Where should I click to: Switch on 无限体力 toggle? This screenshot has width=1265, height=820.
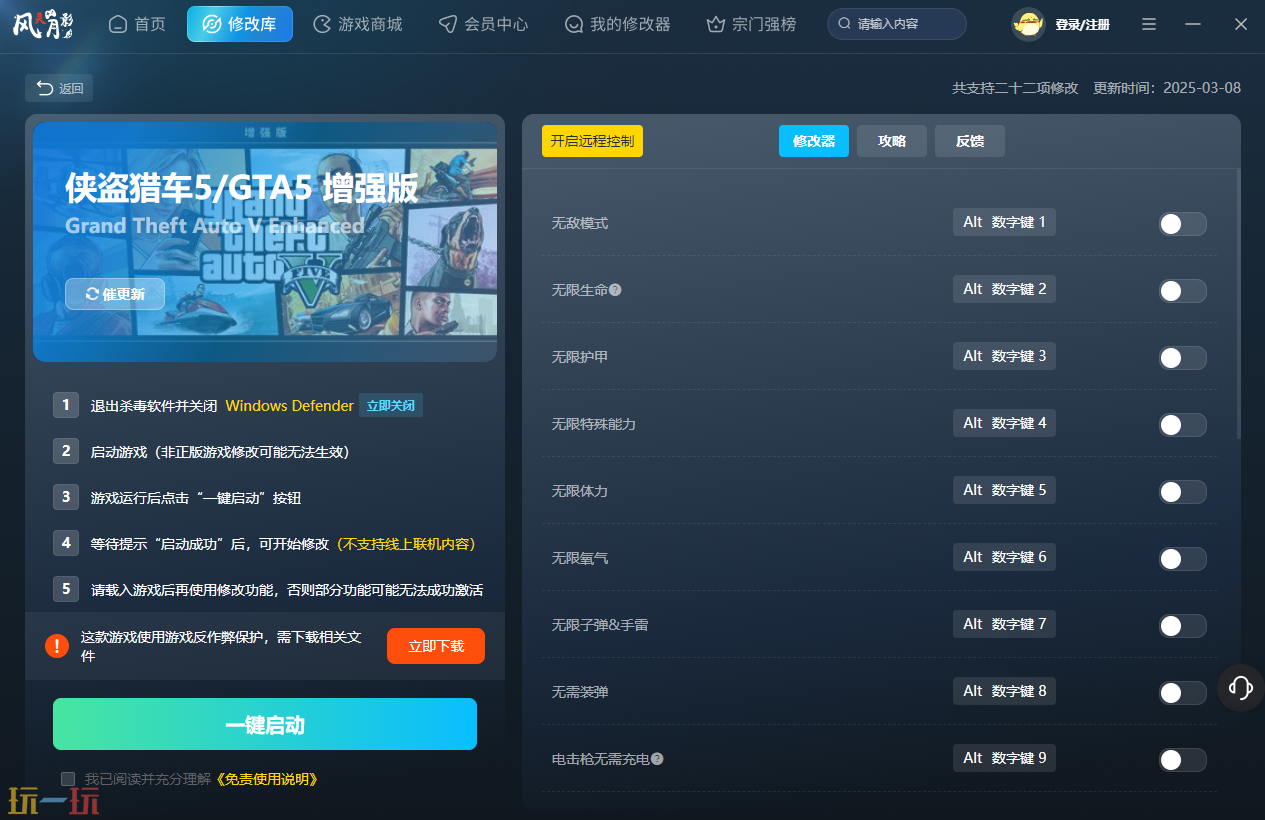(x=1182, y=492)
